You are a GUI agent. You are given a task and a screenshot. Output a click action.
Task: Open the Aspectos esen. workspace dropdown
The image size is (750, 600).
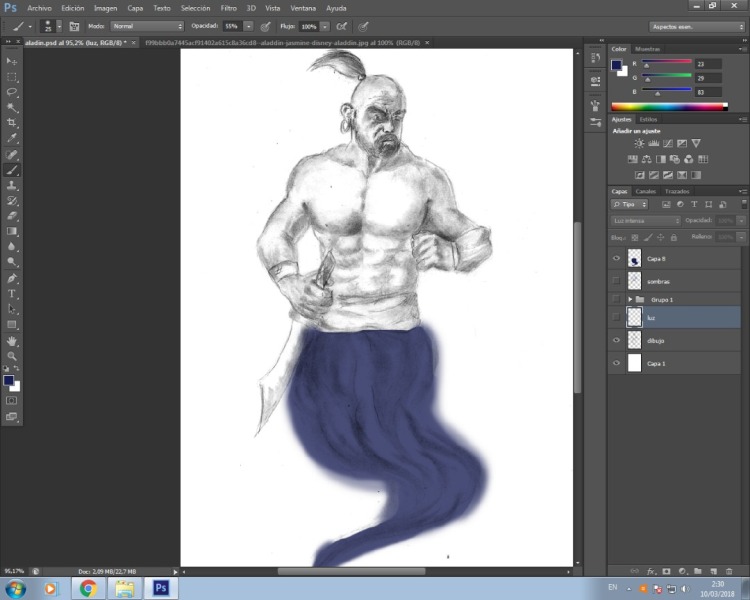696,27
